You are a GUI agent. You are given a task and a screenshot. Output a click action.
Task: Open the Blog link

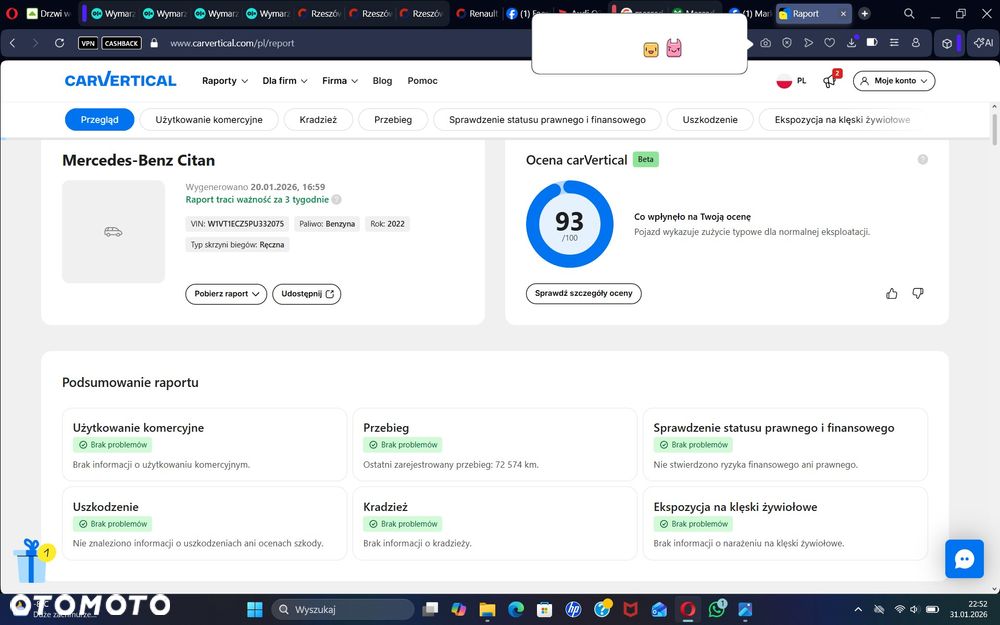click(x=382, y=81)
